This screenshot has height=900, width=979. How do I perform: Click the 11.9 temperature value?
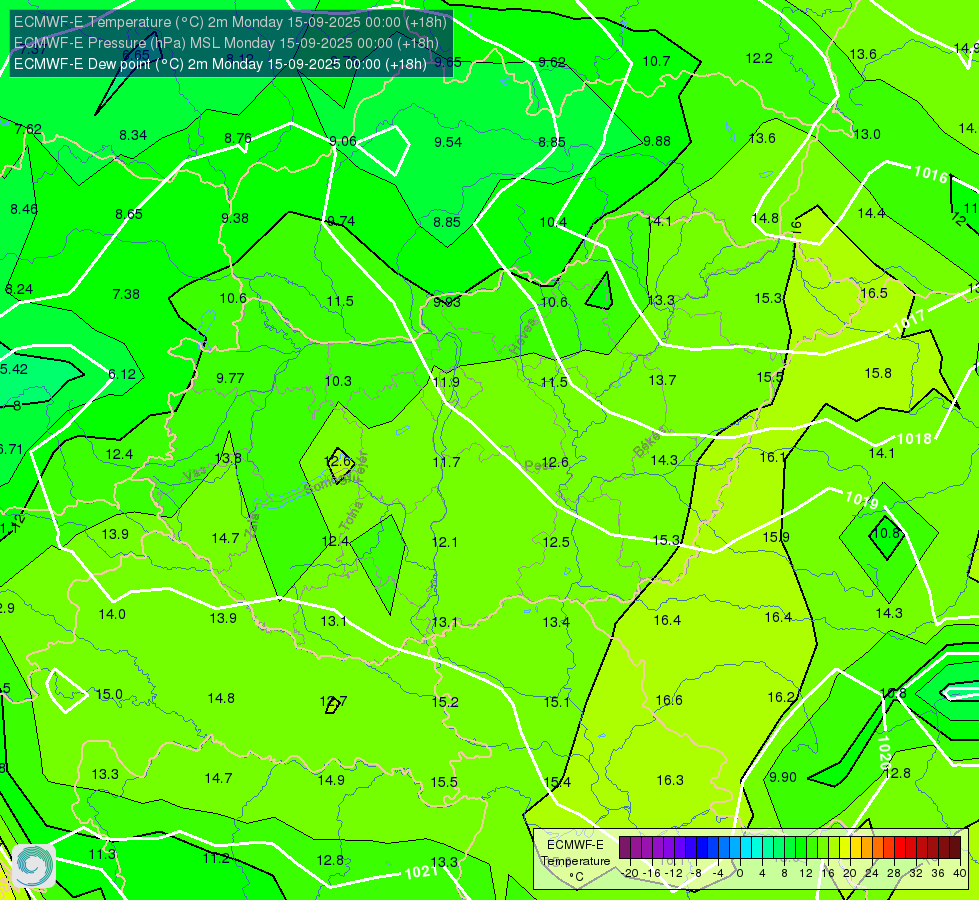coord(446,382)
